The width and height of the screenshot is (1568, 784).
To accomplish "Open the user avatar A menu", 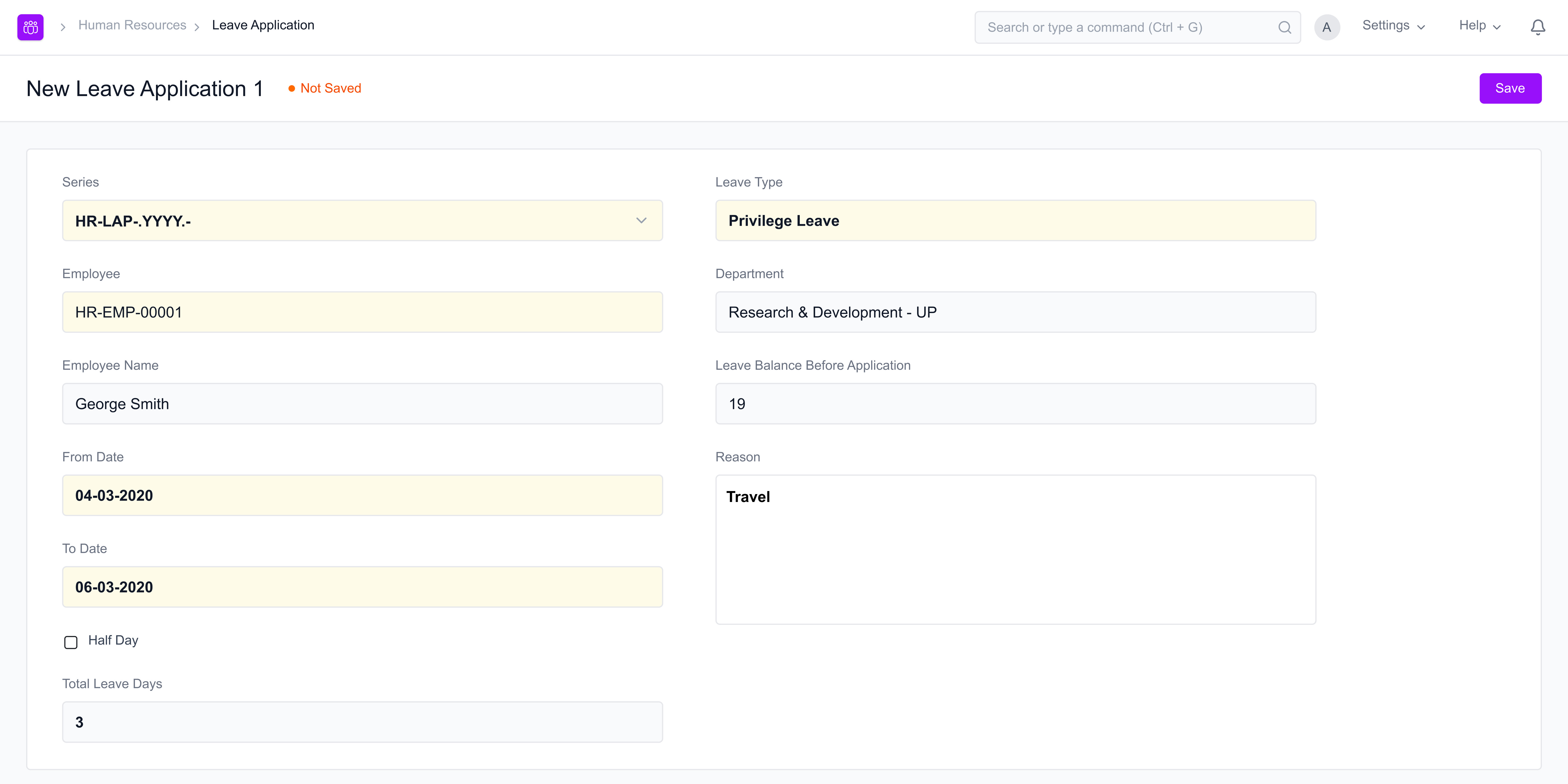I will pyautogui.click(x=1327, y=27).
